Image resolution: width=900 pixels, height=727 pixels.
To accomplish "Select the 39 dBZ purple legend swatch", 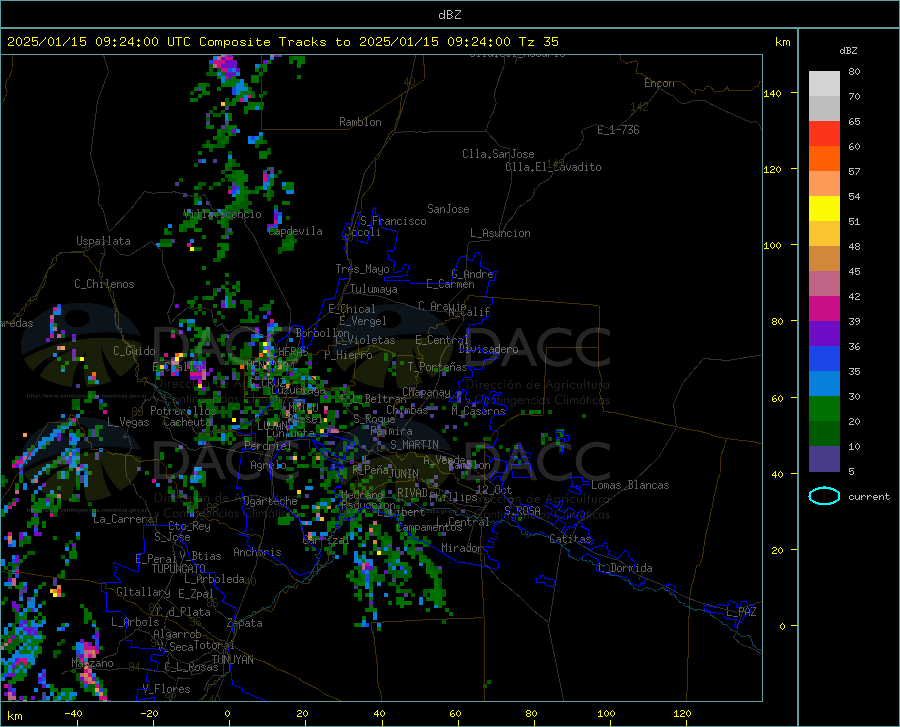I will pyautogui.click(x=824, y=333).
